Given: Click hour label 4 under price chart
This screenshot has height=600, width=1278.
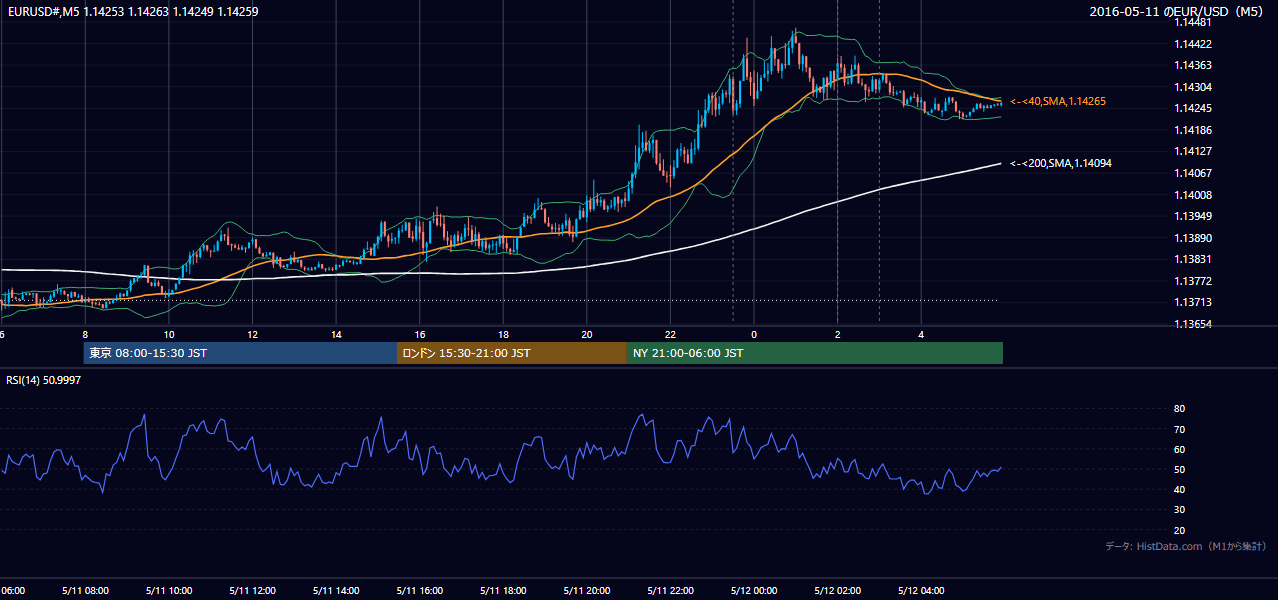Looking at the screenshot, I should tap(921, 334).
